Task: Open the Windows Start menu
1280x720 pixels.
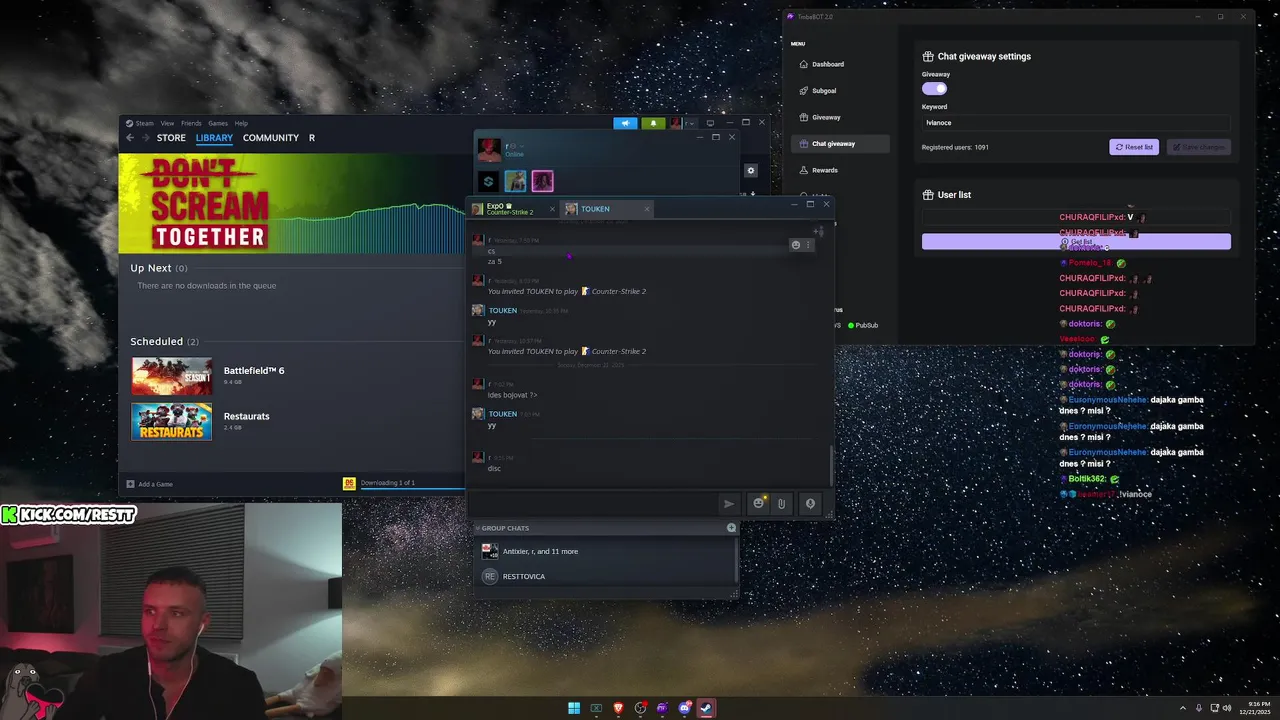Action: pos(574,708)
